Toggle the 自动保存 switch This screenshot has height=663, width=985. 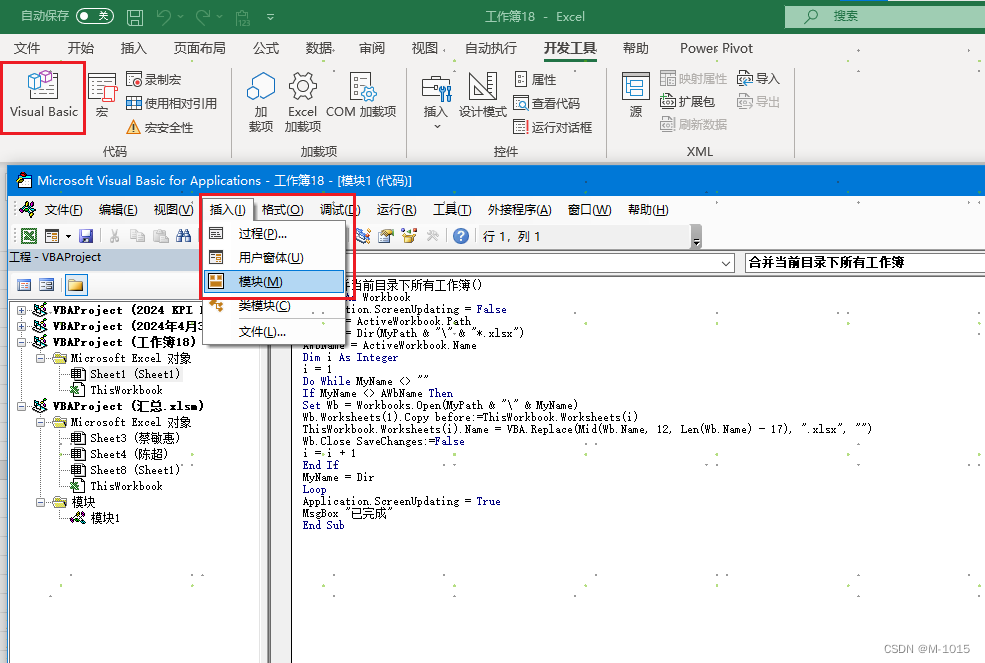click(x=95, y=16)
